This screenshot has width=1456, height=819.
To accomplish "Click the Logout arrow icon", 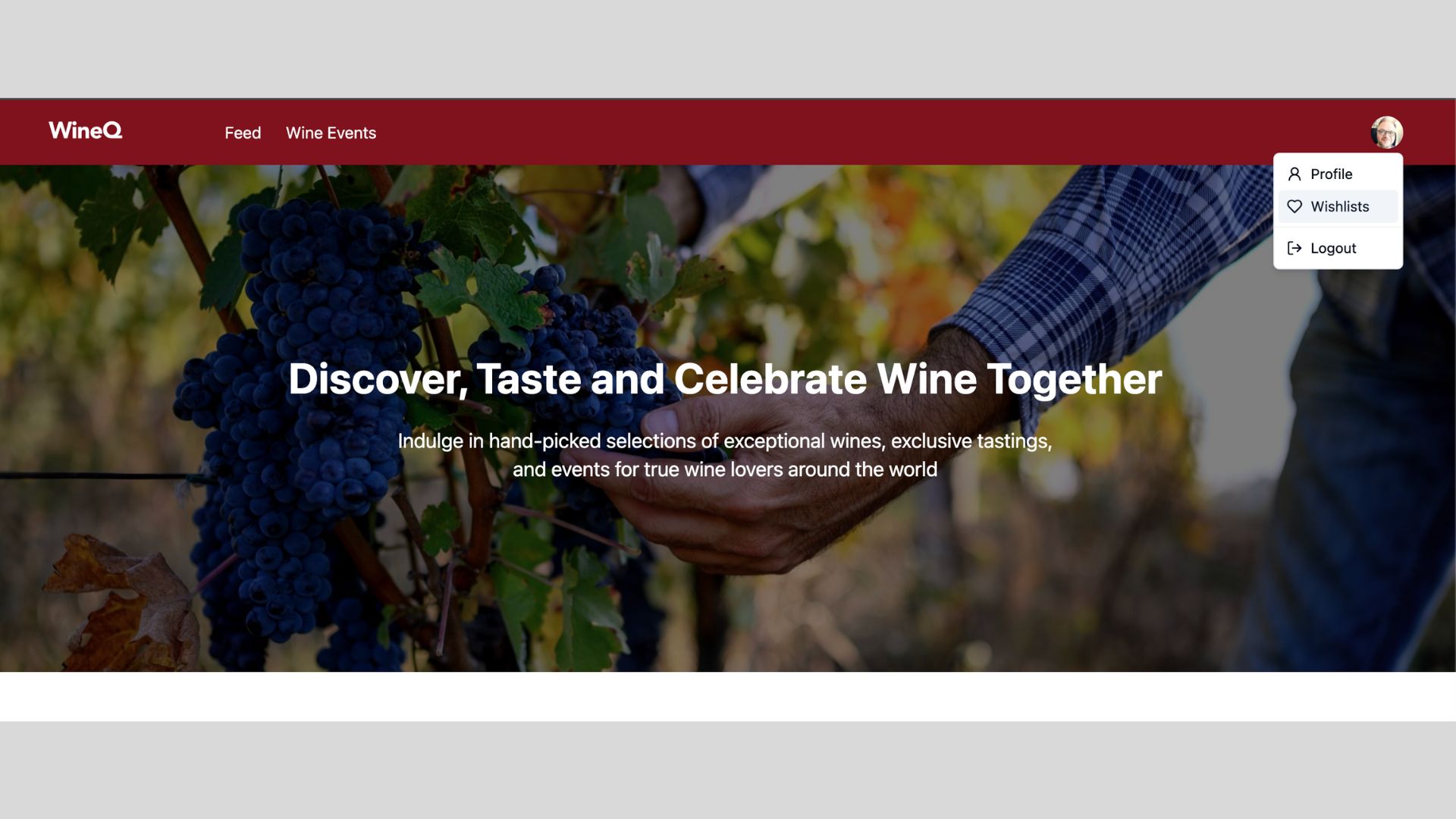I will pos(1294,248).
